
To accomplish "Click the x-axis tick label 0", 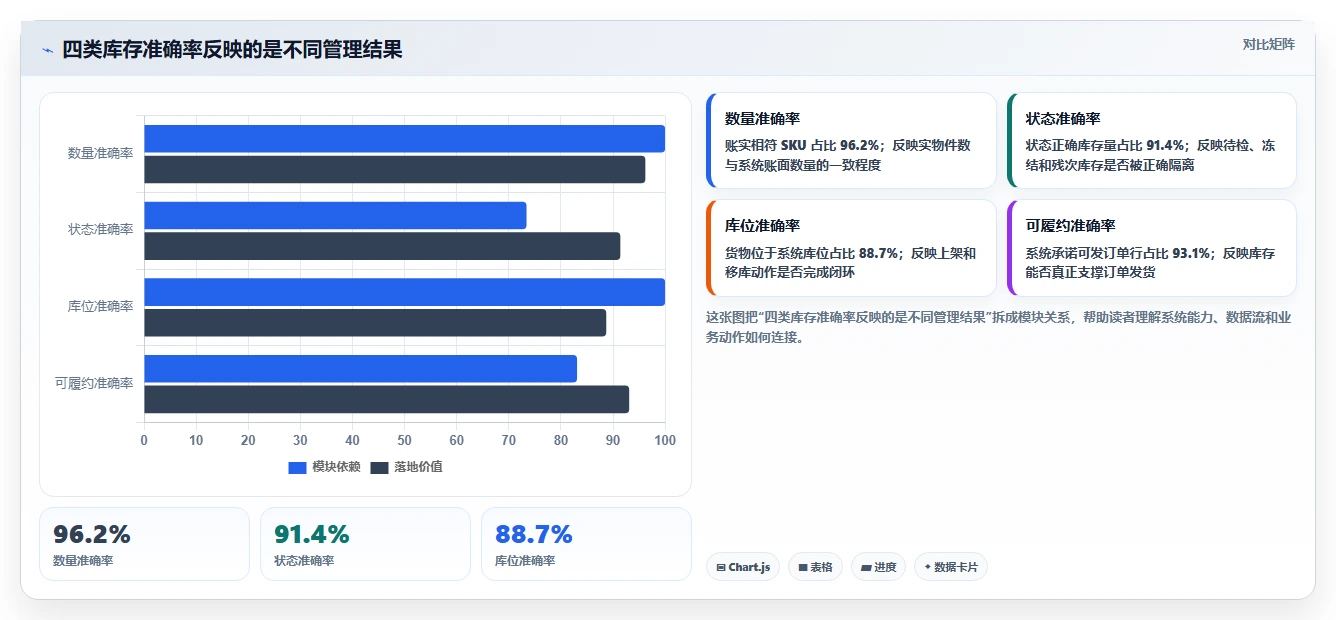I will (144, 441).
